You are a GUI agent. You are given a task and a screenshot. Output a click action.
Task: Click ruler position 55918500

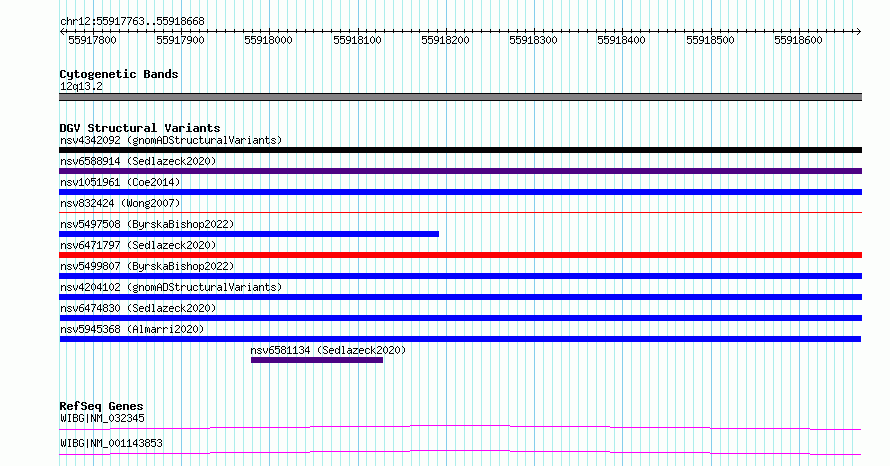[711, 40]
